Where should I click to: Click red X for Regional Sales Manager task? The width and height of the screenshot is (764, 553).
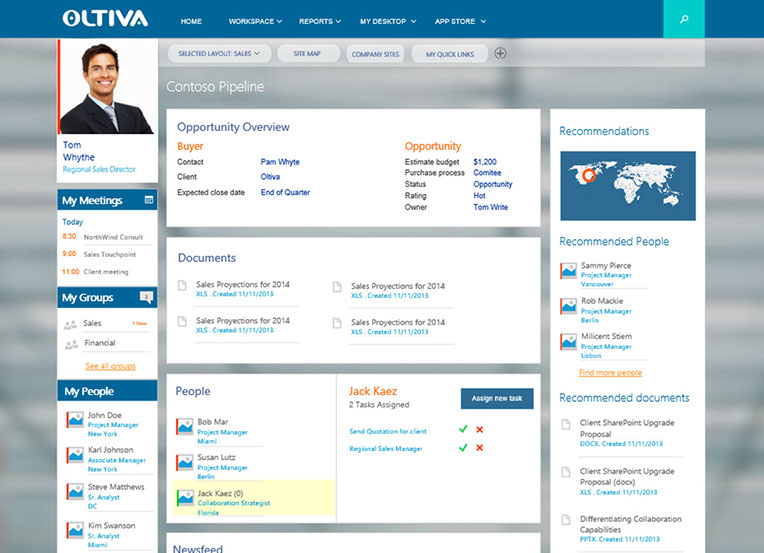pos(480,448)
